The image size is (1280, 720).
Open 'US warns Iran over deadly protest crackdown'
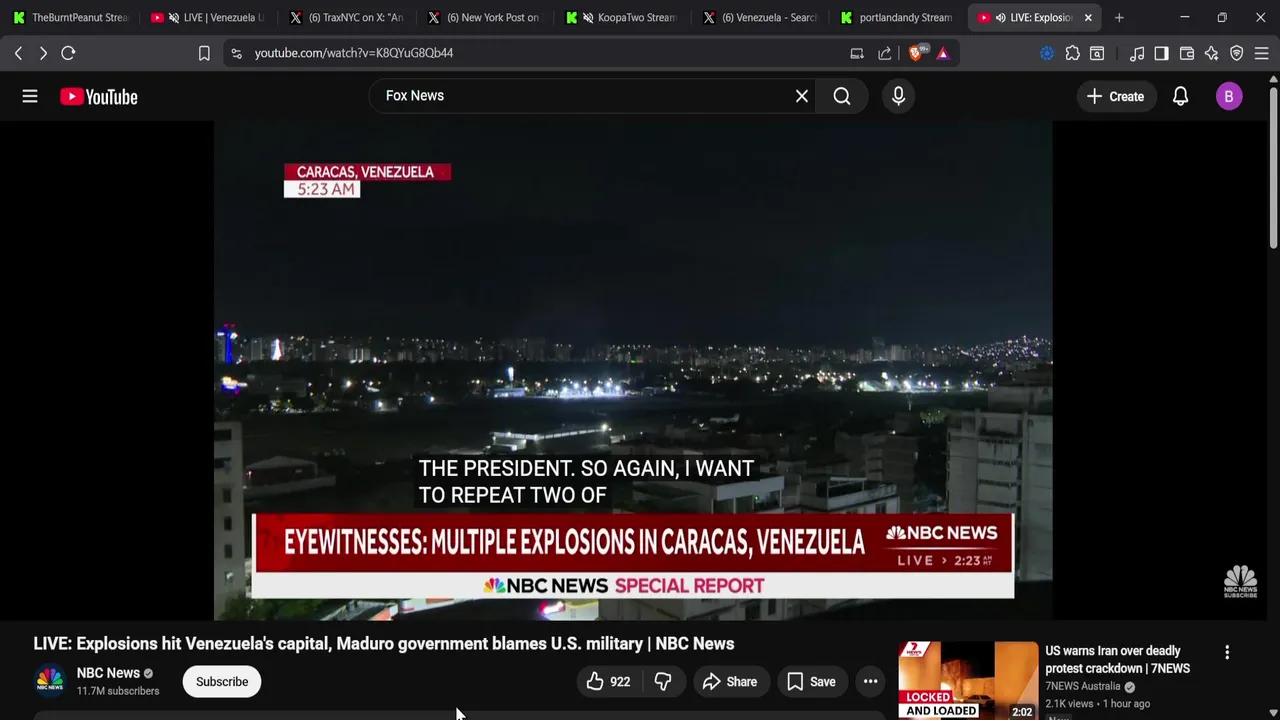tap(1118, 660)
